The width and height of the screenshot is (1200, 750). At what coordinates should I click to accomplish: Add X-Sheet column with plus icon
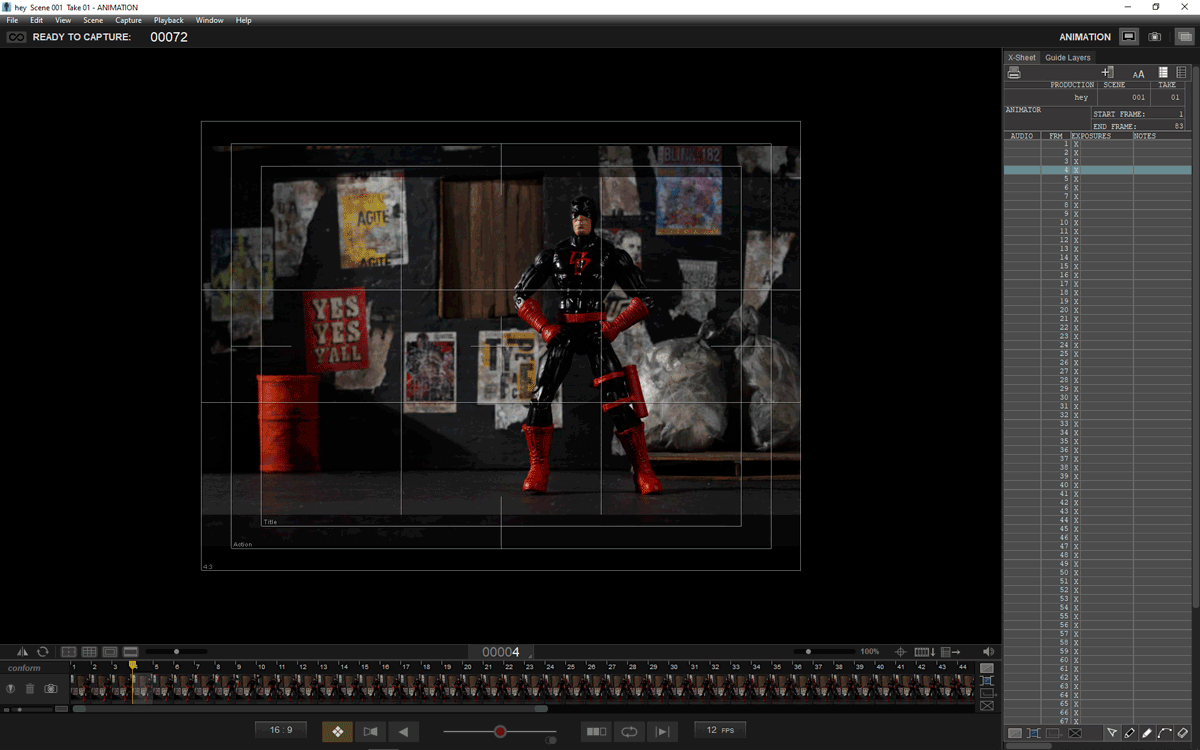point(1108,73)
